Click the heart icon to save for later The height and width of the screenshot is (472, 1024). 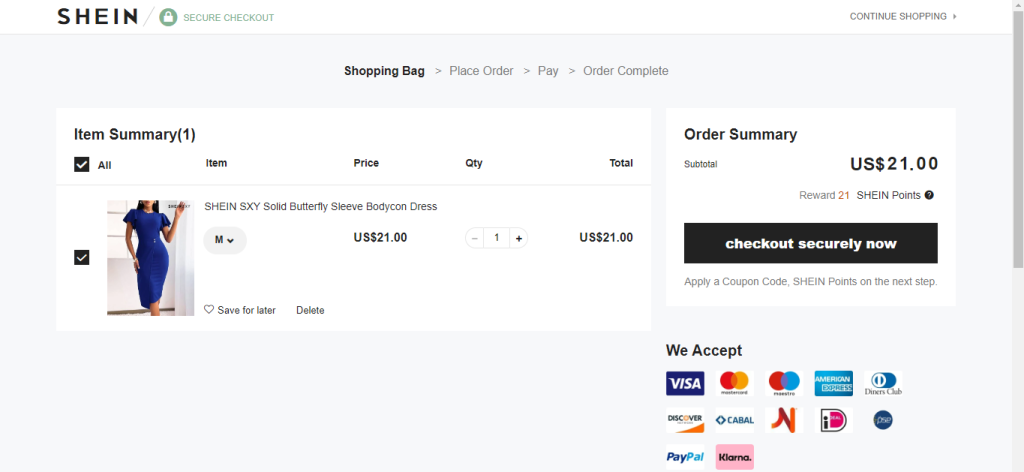(209, 310)
